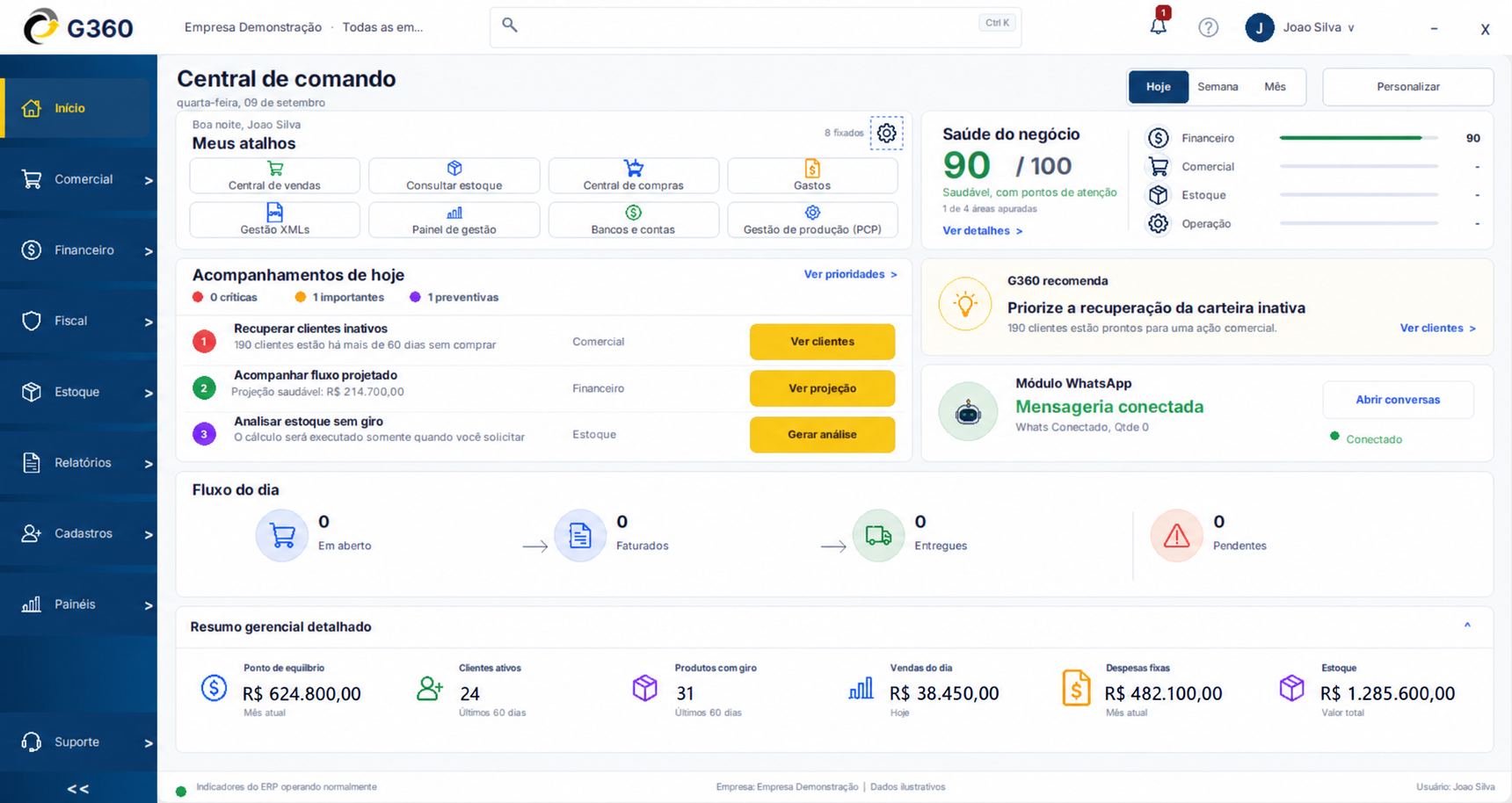
Task: Open Gestão XMLs shortcut
Action: click(x=274, y=220)
